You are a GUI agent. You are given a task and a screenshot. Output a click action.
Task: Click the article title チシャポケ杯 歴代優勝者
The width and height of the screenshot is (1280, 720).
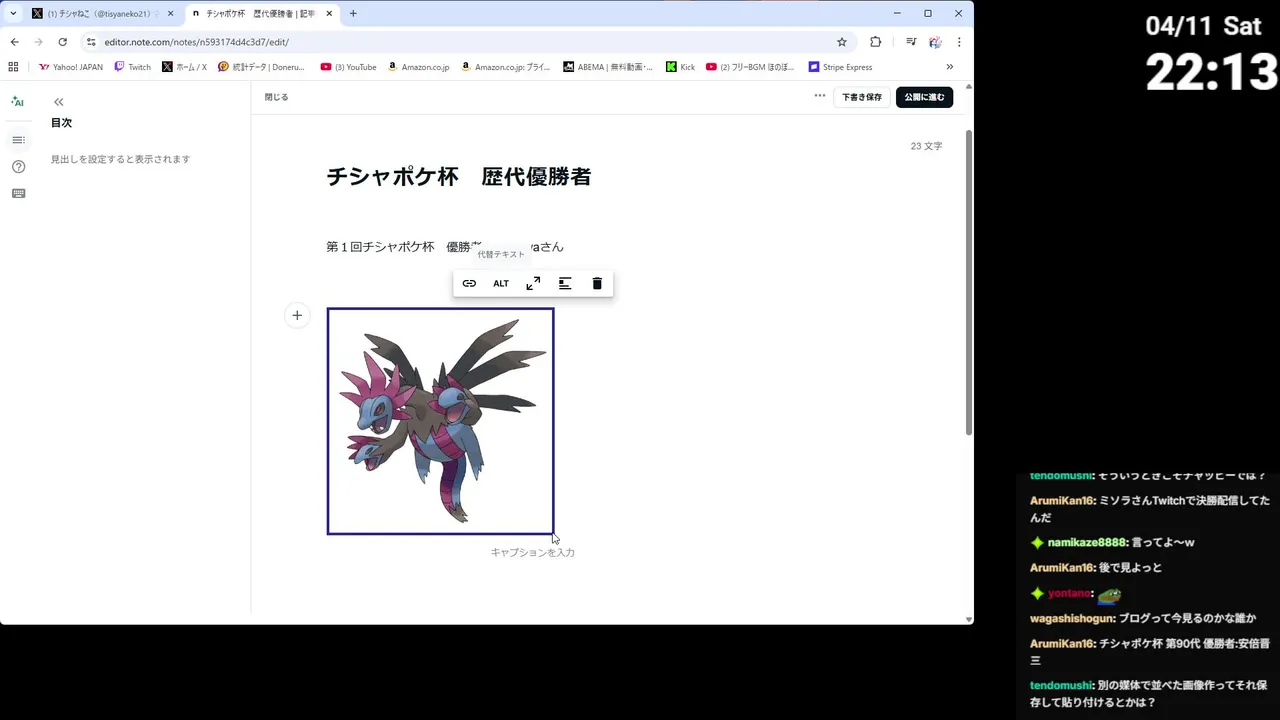click(x=459, y=177)
